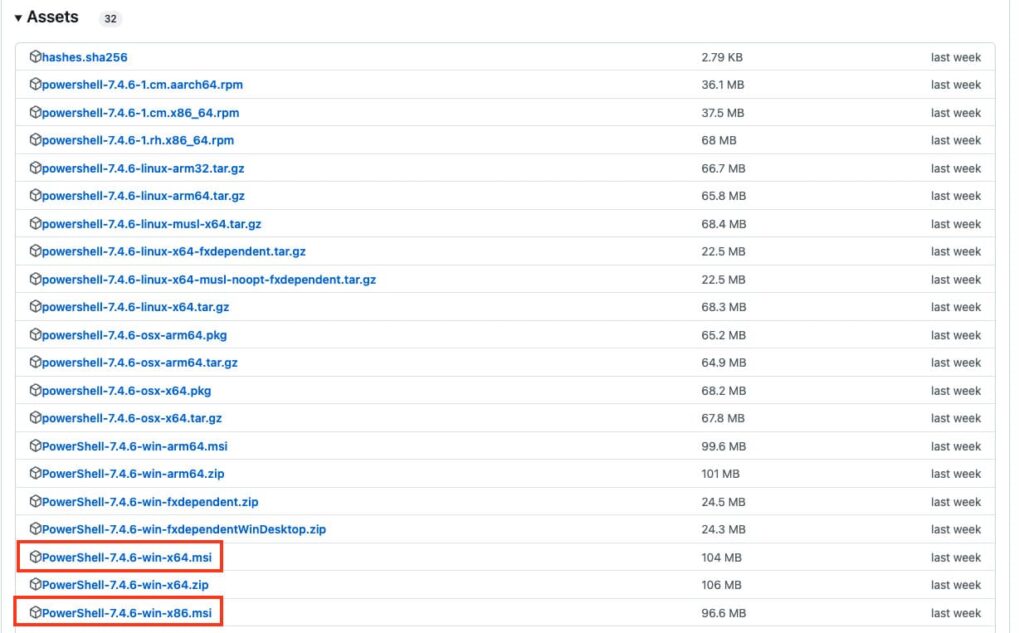Download PowerShell-7.4.6-win-x64.msi installer
The image size is (1024, 633).
click(127, 557)
